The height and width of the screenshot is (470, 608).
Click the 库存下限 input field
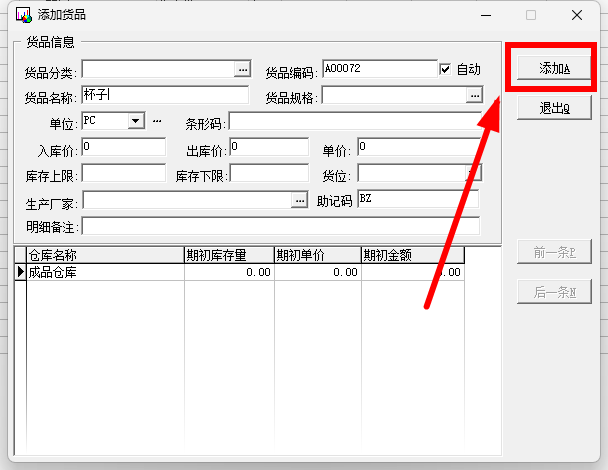click(269, 173)
